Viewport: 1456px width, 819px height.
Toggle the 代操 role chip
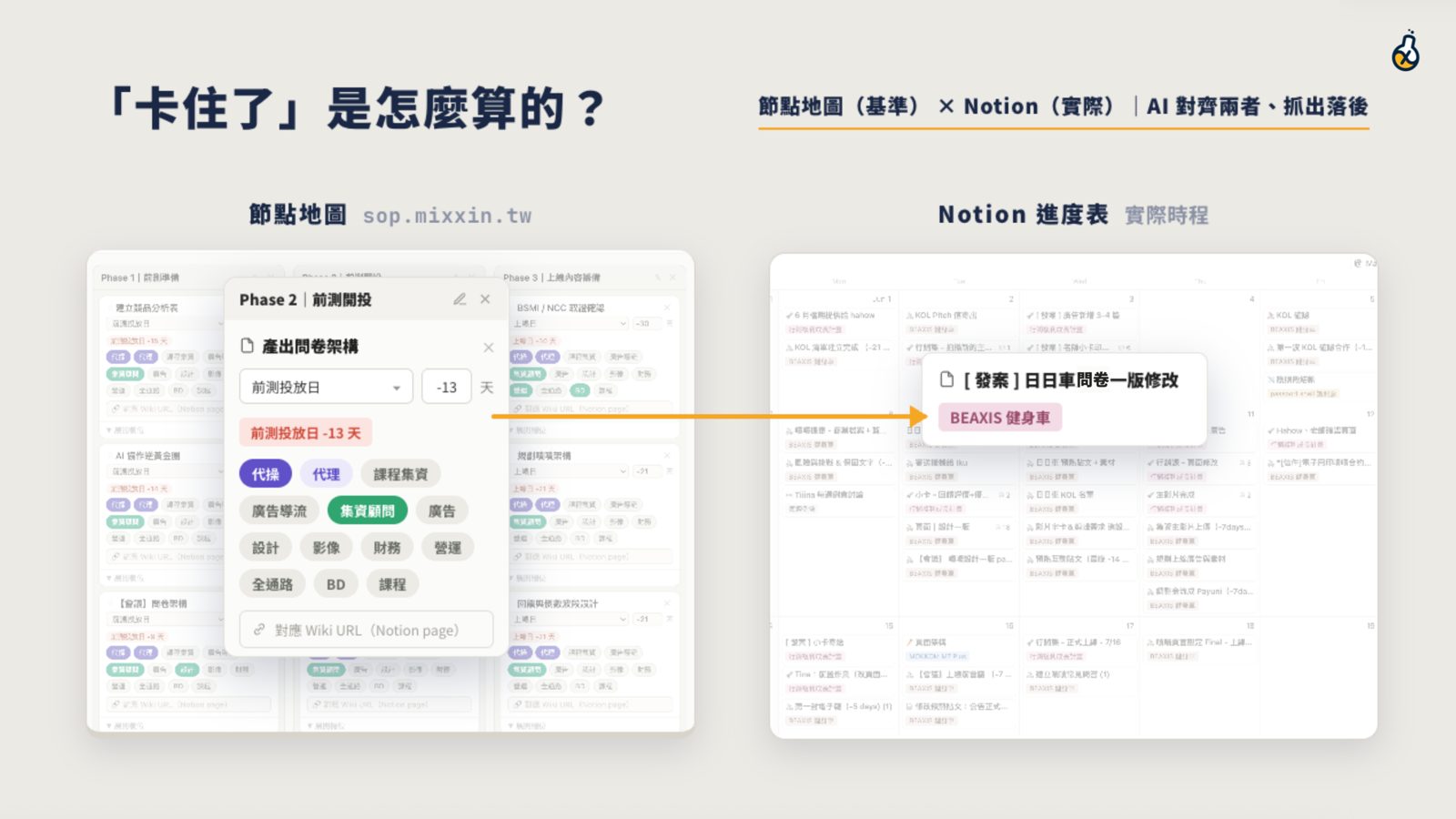[x=266, y=474]
